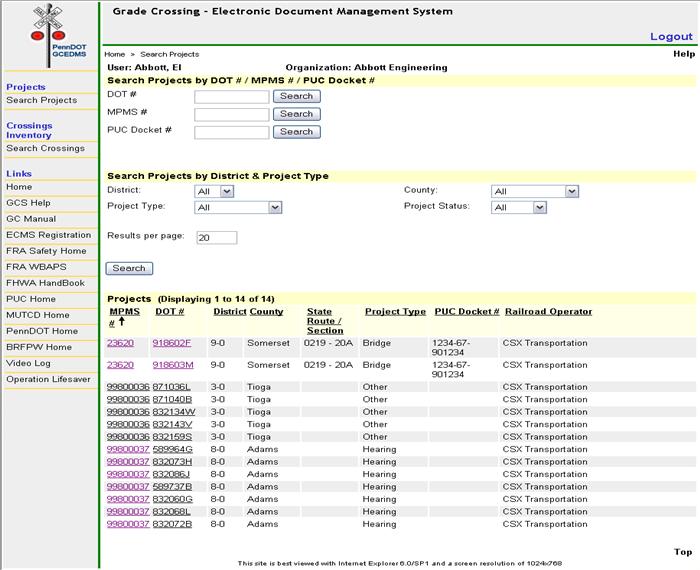700x570 pixels.
Task: Jump to page top via Top link
Action: click(x=683, y=552)
